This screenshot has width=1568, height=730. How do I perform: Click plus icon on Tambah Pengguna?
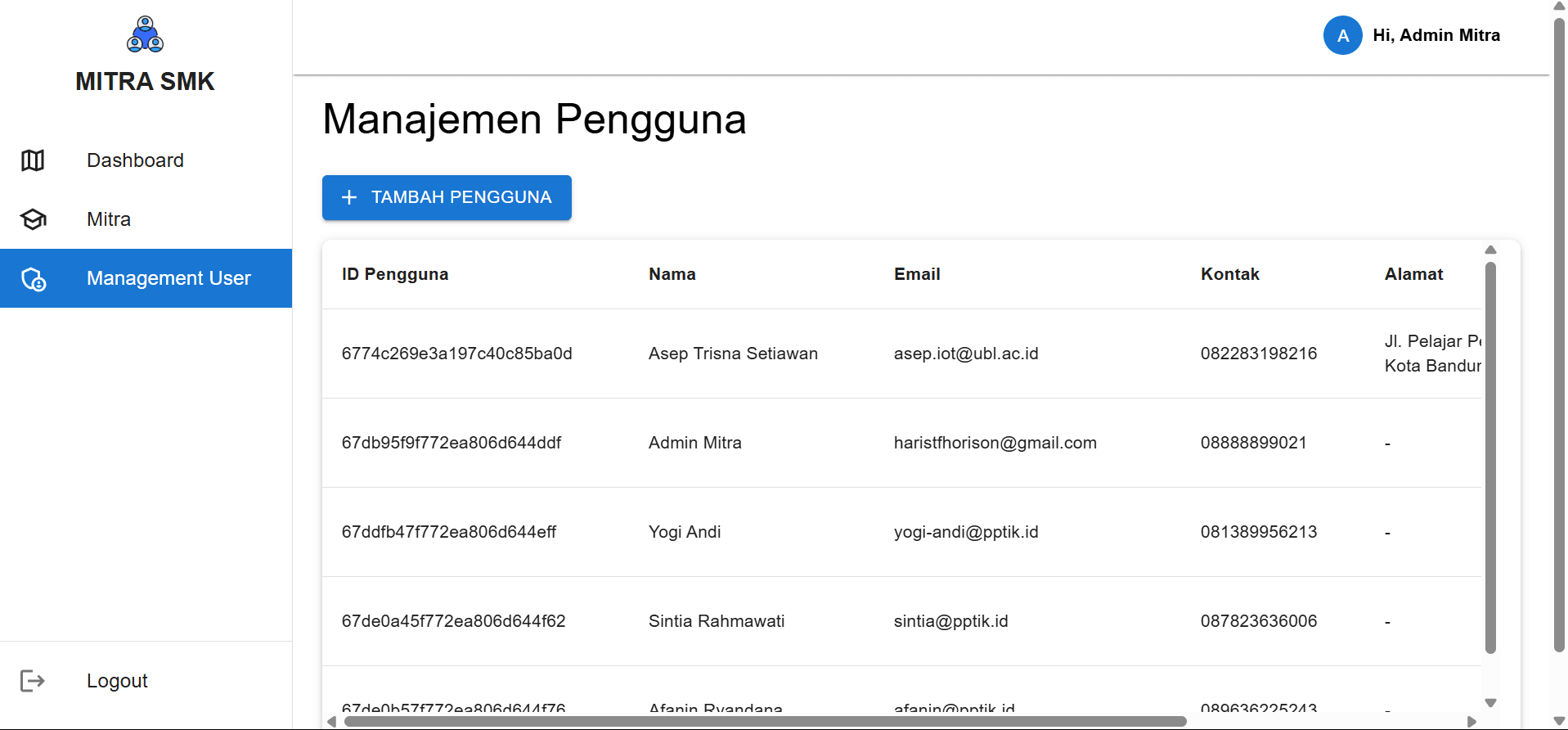click(x=349, y=197)
